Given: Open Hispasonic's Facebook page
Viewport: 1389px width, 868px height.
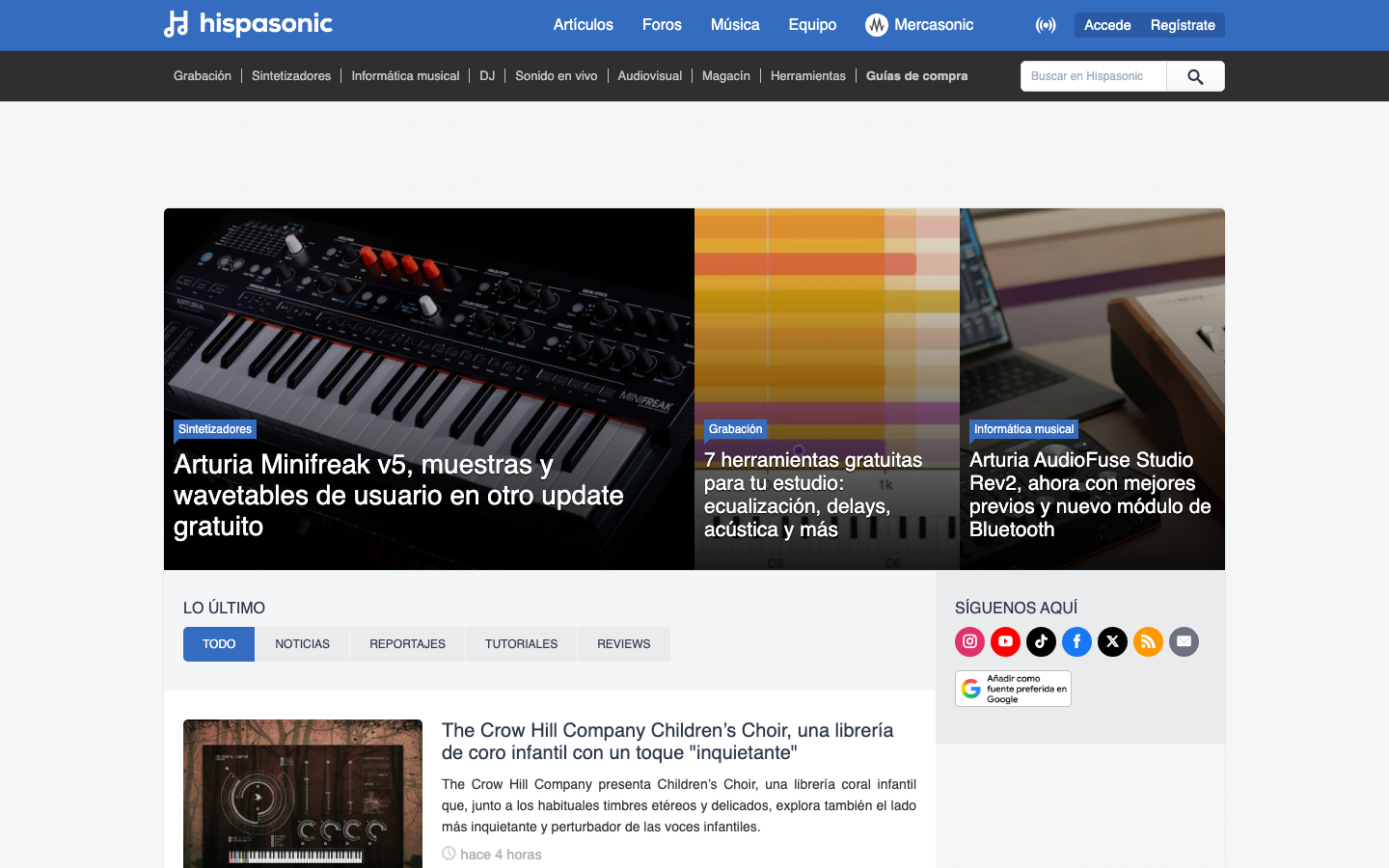Looking at the screenshot, I should [x=1076, y=641].
